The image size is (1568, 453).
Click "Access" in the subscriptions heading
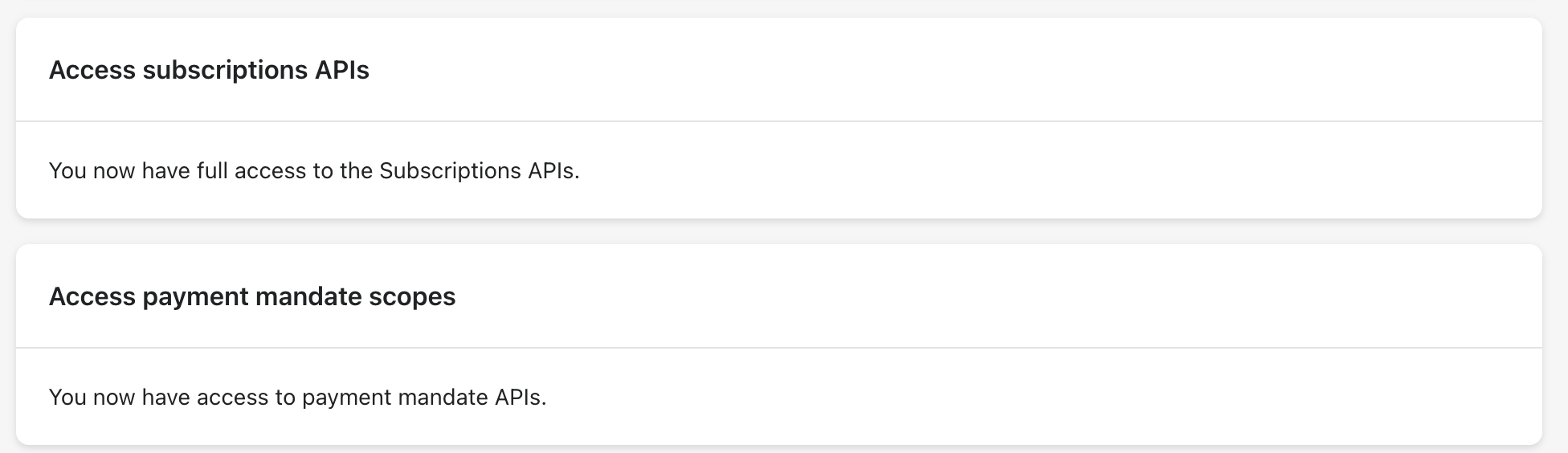(92, 71)
